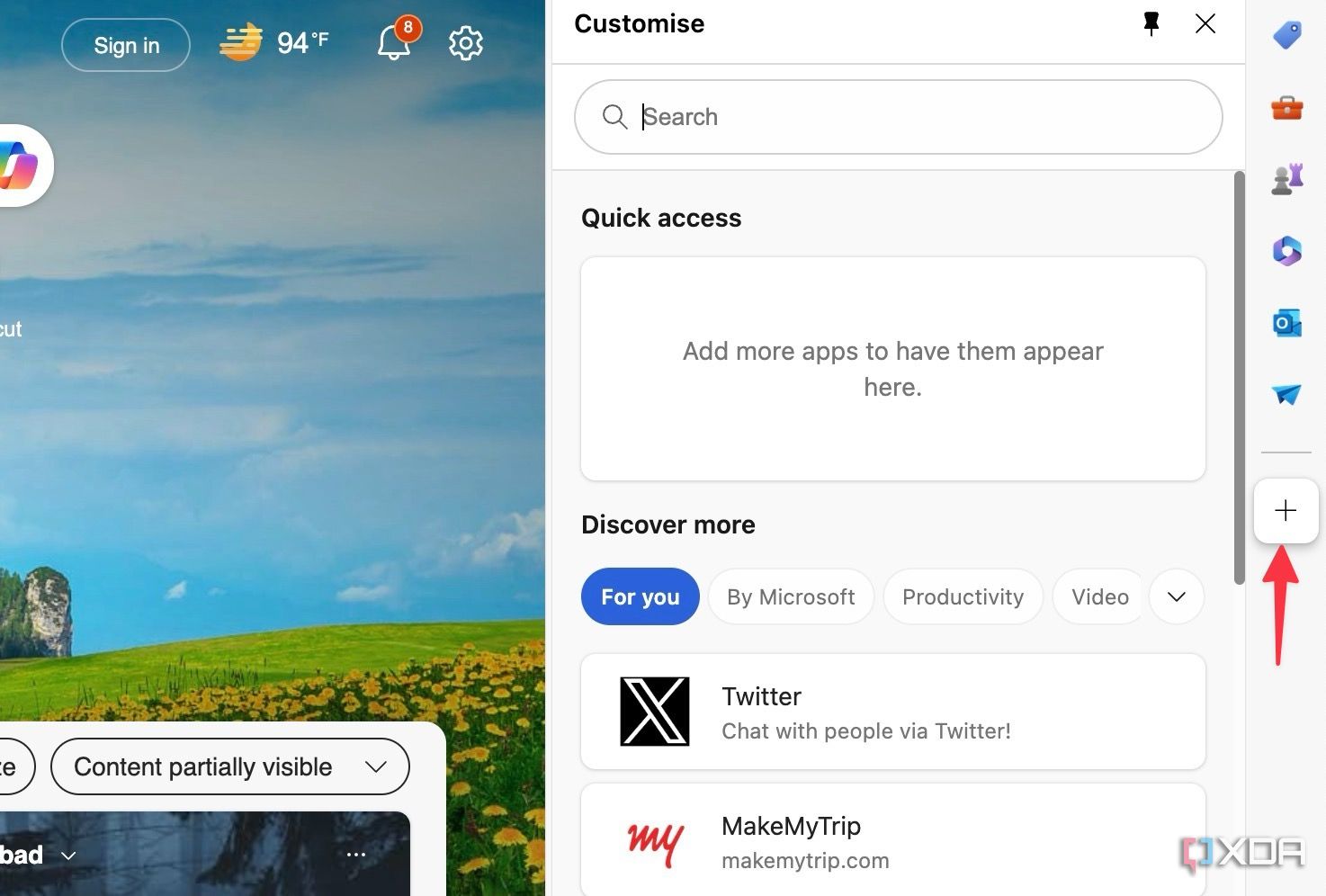This screenshot has height=896, width=1326.
Task: Expand the location chevron on weather card
Action: [x=68, y=856]
